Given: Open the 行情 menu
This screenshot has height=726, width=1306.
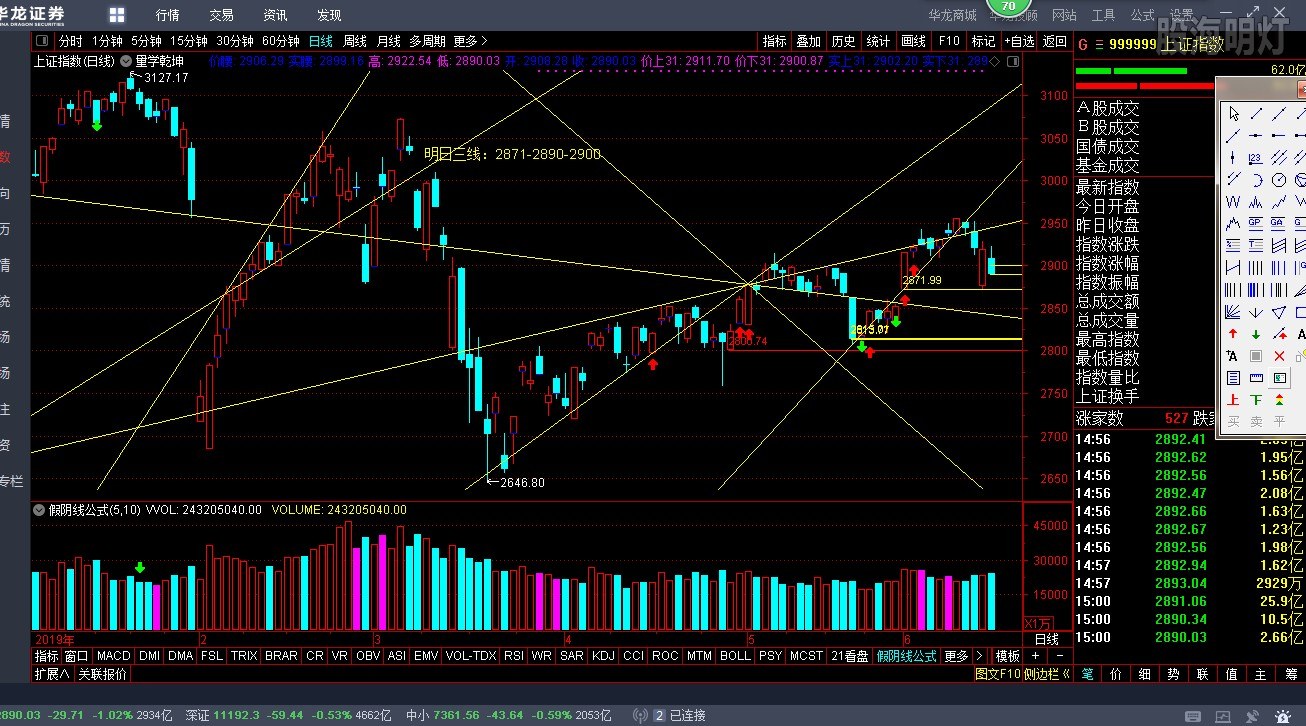Looking at the screenshot, I should coord(168,15).
